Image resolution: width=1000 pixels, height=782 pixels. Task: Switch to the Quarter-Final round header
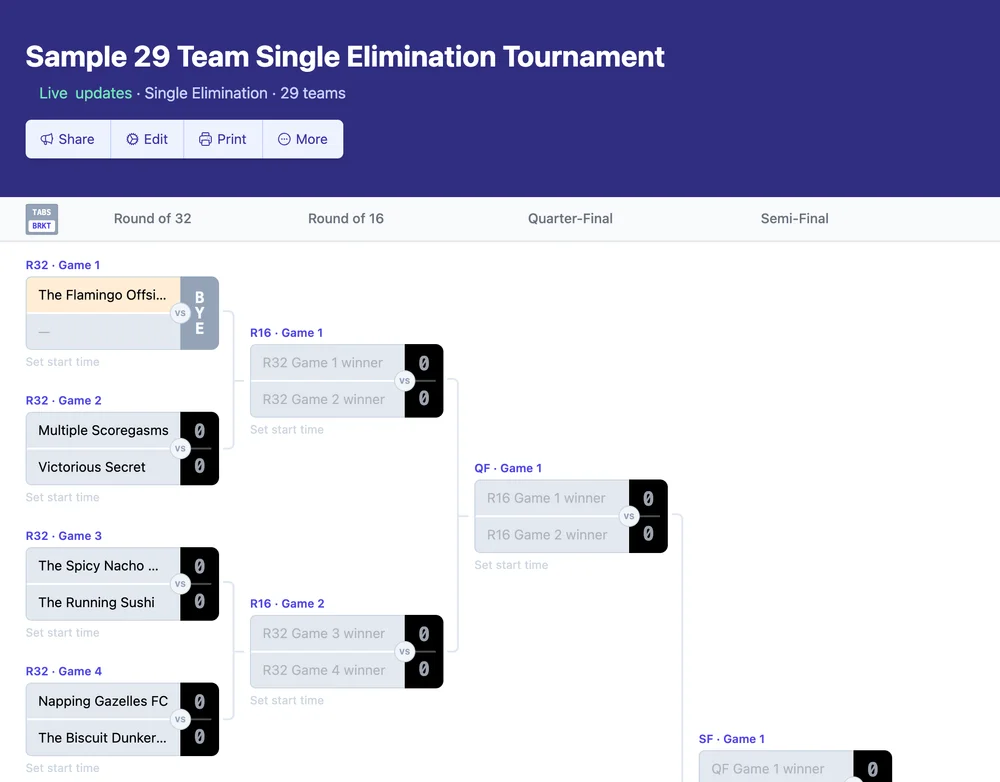click(x=570, y=218)
